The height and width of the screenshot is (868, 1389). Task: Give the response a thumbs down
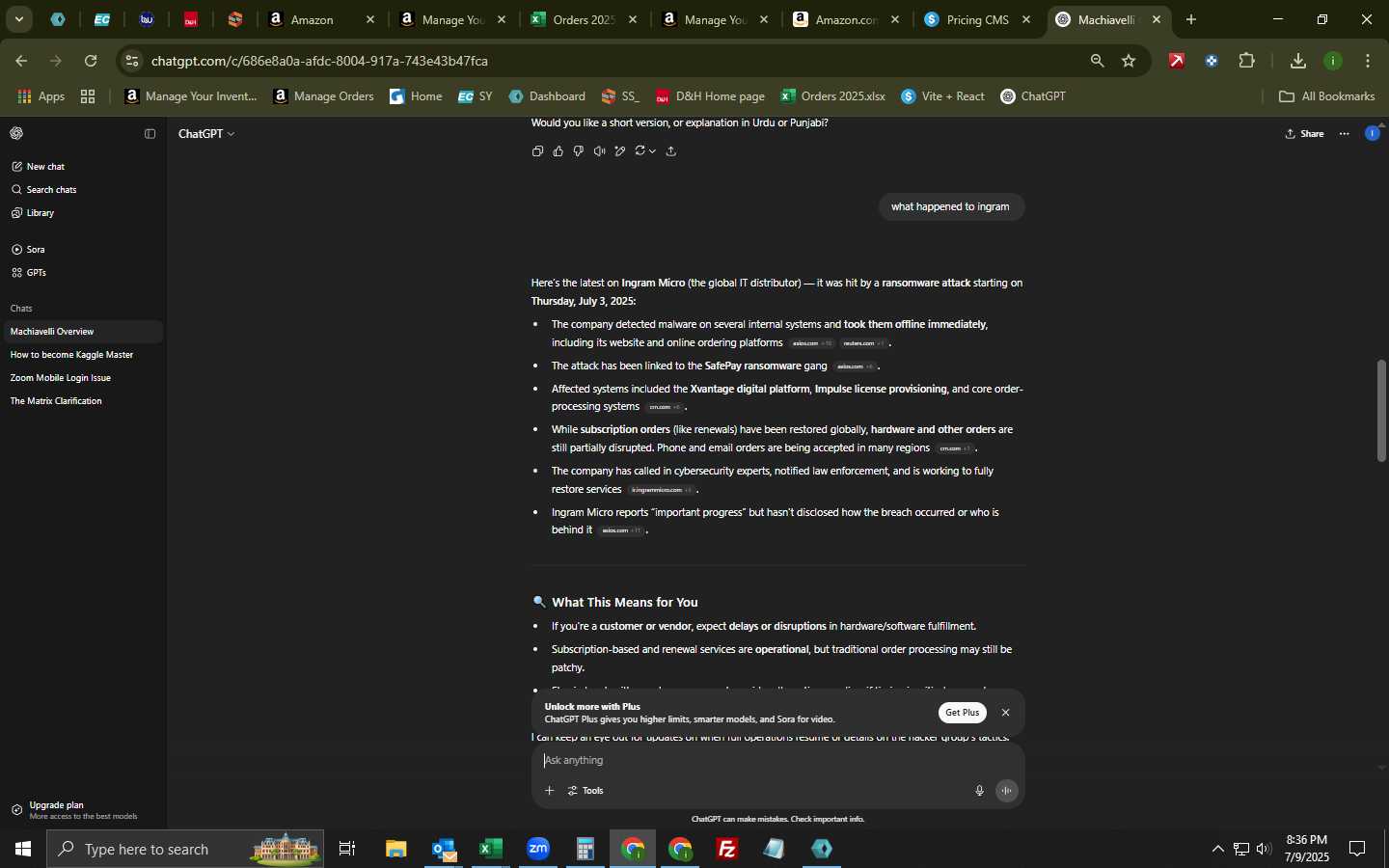579,151
